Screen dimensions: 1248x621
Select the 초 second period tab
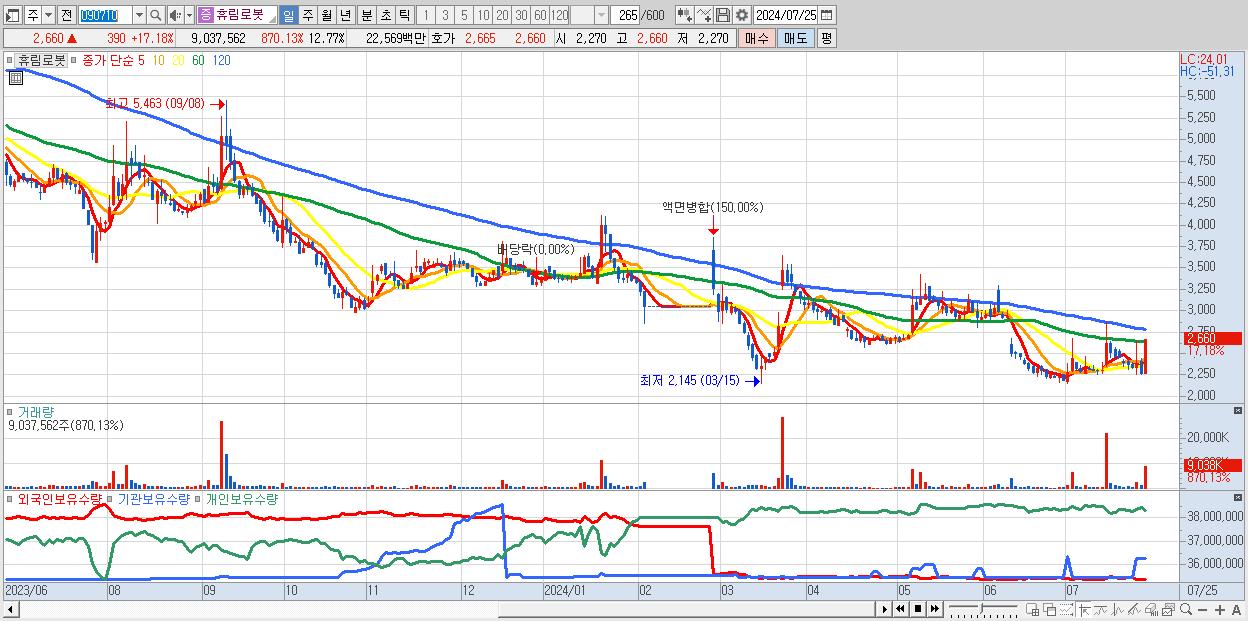tap(385, 15)
